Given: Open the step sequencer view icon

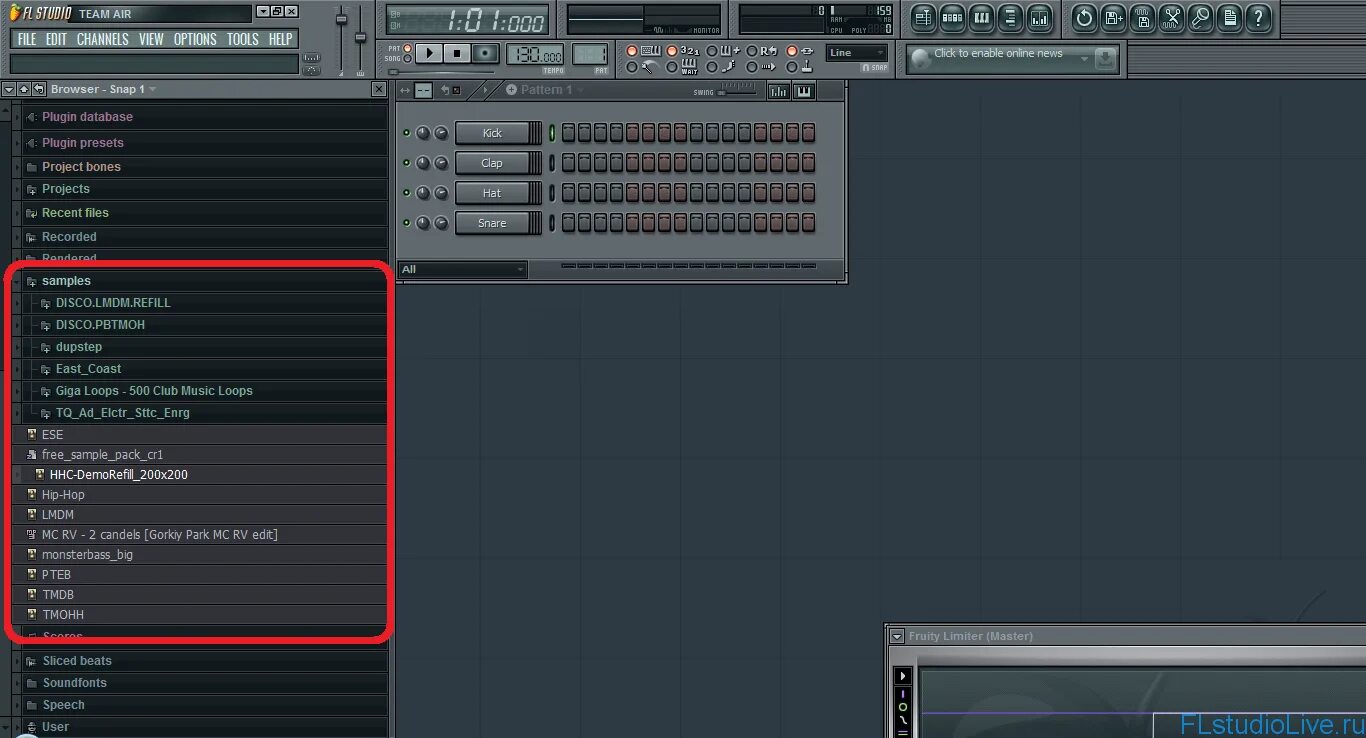Looking at the screenshot, I should tap(952, 17).
